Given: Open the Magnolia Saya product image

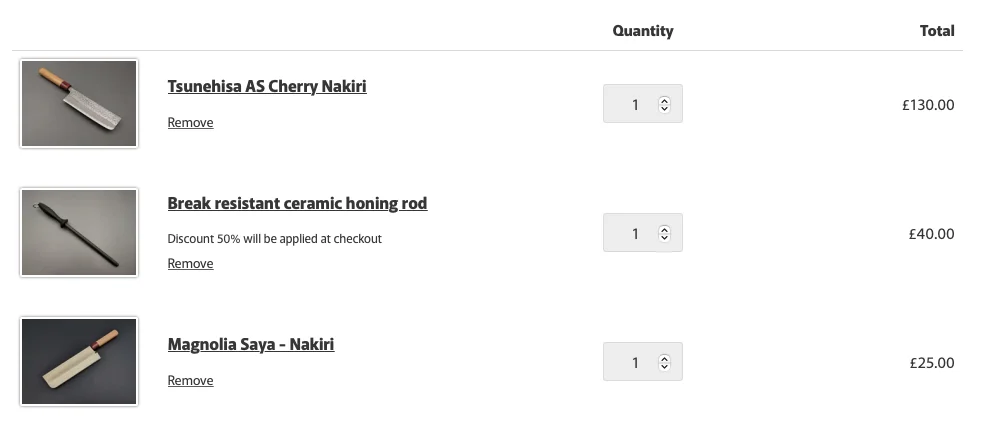Looking at the screenshot, I should click(79, 362).
